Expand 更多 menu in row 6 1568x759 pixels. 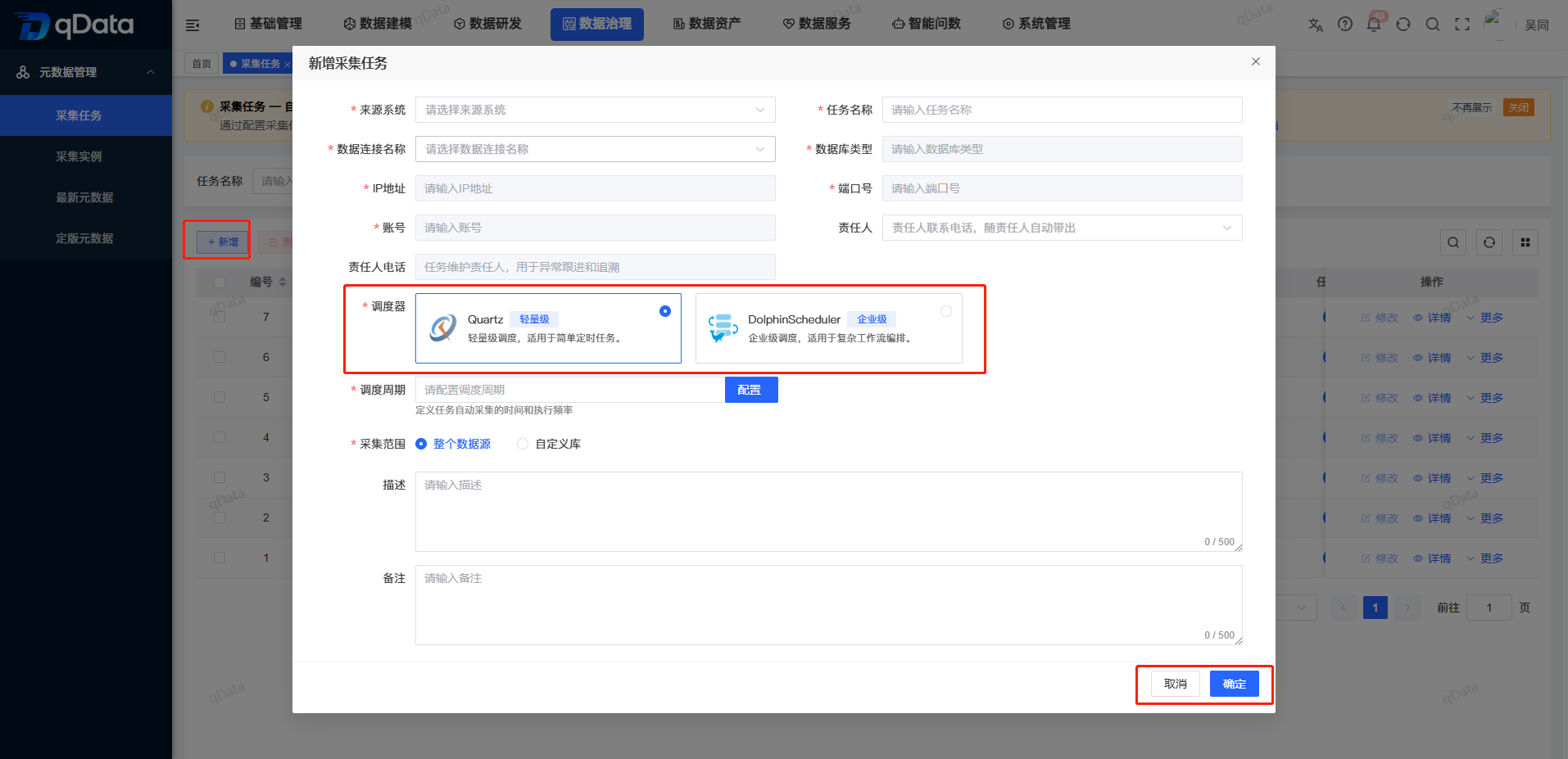click(x=1484, y=358)
